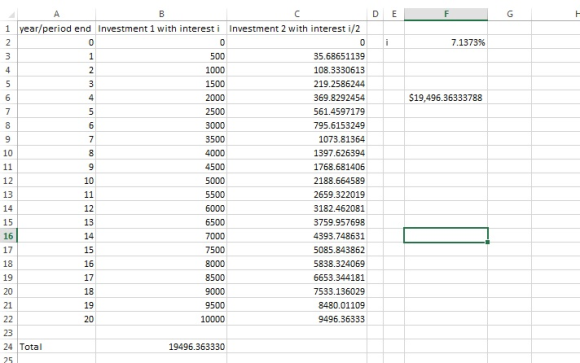
Task: Click cell with value 219.2586244
Action: coord(297,84)
